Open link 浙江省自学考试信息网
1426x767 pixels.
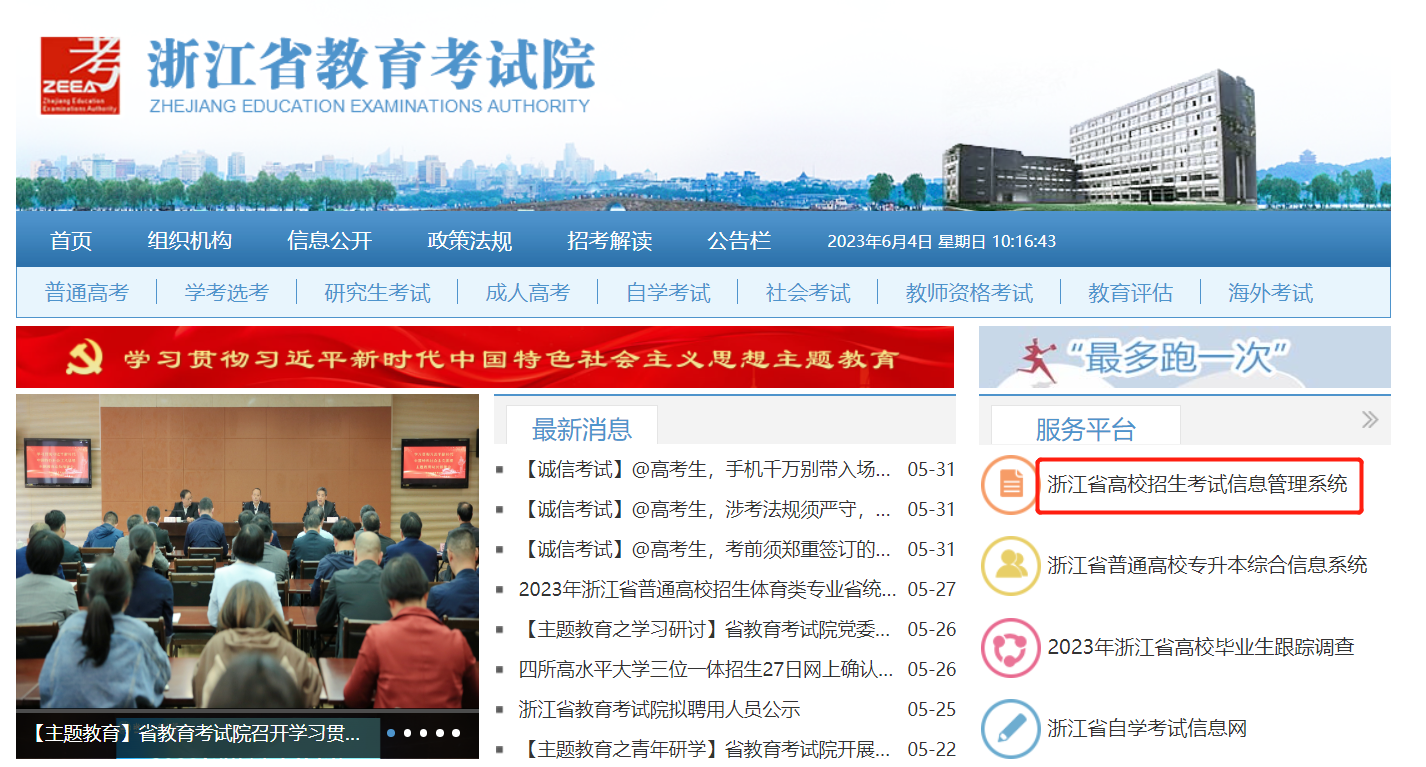[x=1147, y=728]
